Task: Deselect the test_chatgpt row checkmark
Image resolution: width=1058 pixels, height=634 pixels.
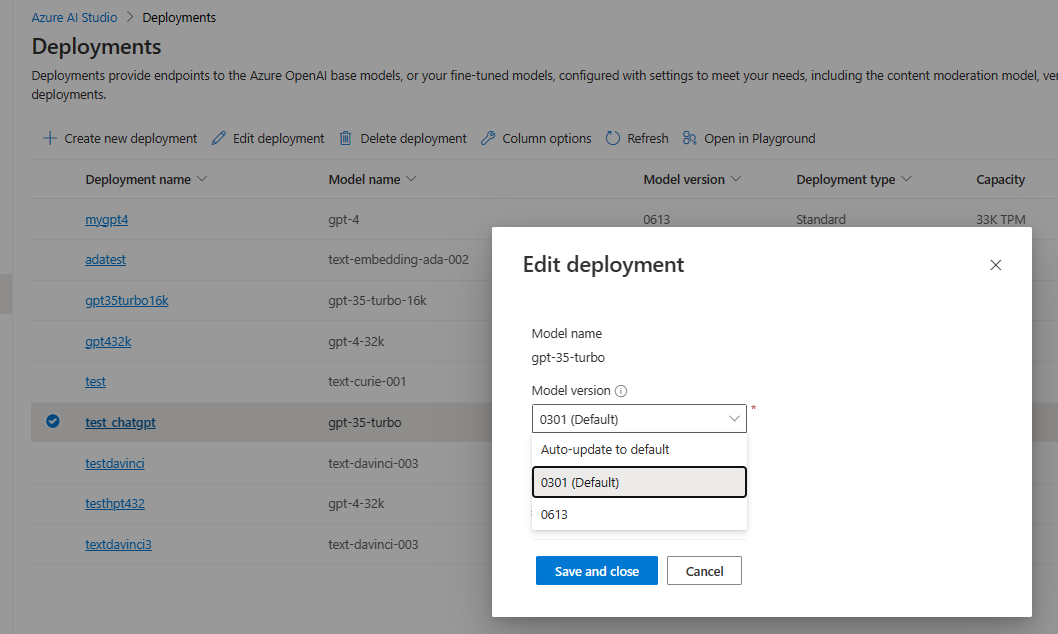Action: point(52,421)
